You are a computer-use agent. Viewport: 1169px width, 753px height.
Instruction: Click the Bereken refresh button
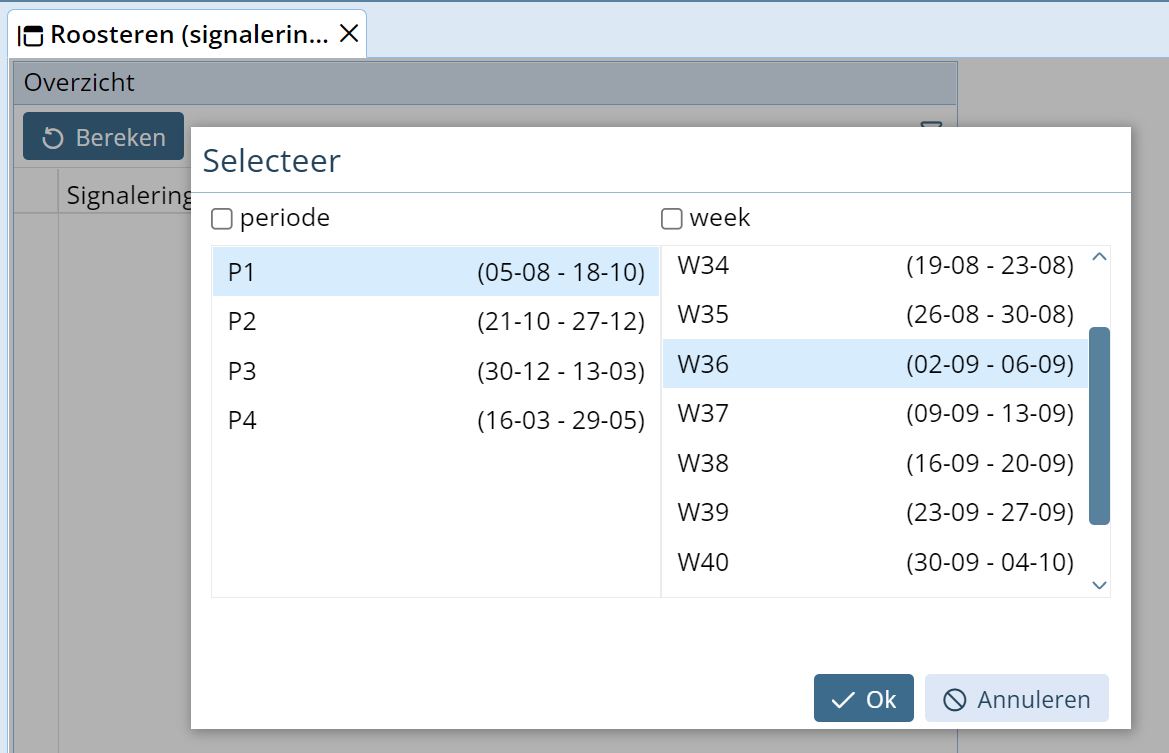[104, 136]
